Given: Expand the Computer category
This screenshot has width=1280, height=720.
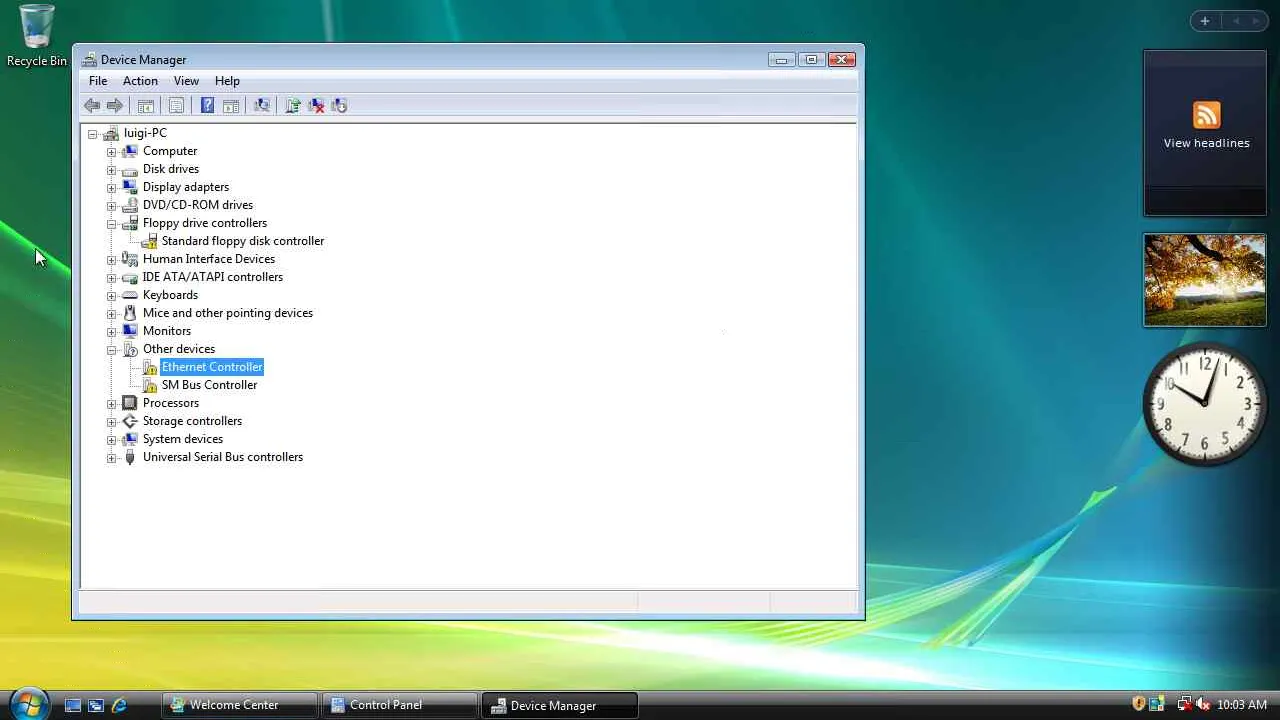Looking at the screenshot, I should coord(111,152).
